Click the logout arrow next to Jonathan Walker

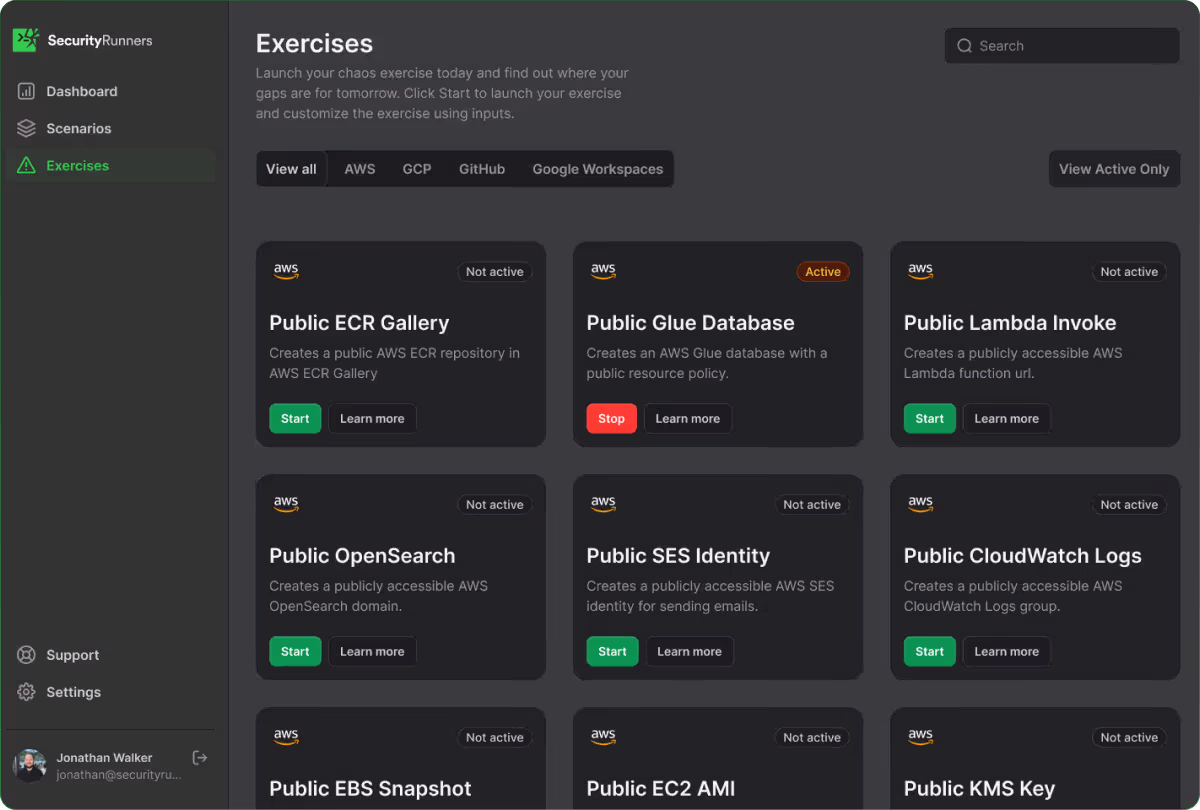click(x=199, y=757)
